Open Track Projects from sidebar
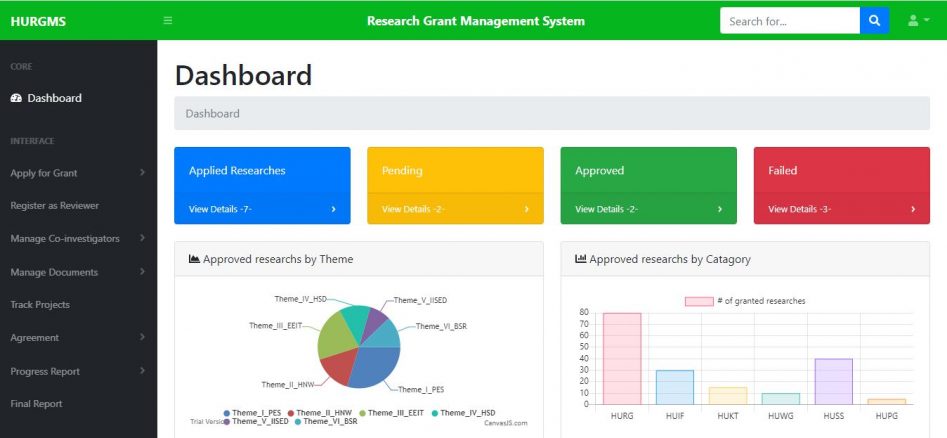 40,304
